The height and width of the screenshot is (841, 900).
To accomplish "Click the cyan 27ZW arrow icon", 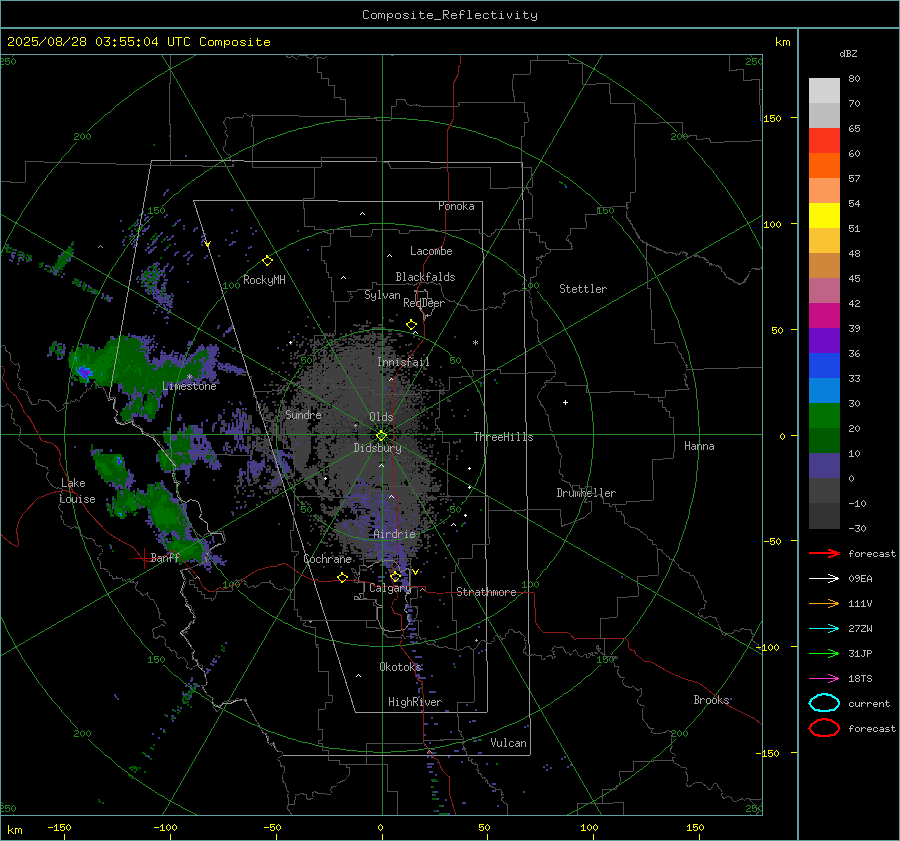I will click(824, 629).
